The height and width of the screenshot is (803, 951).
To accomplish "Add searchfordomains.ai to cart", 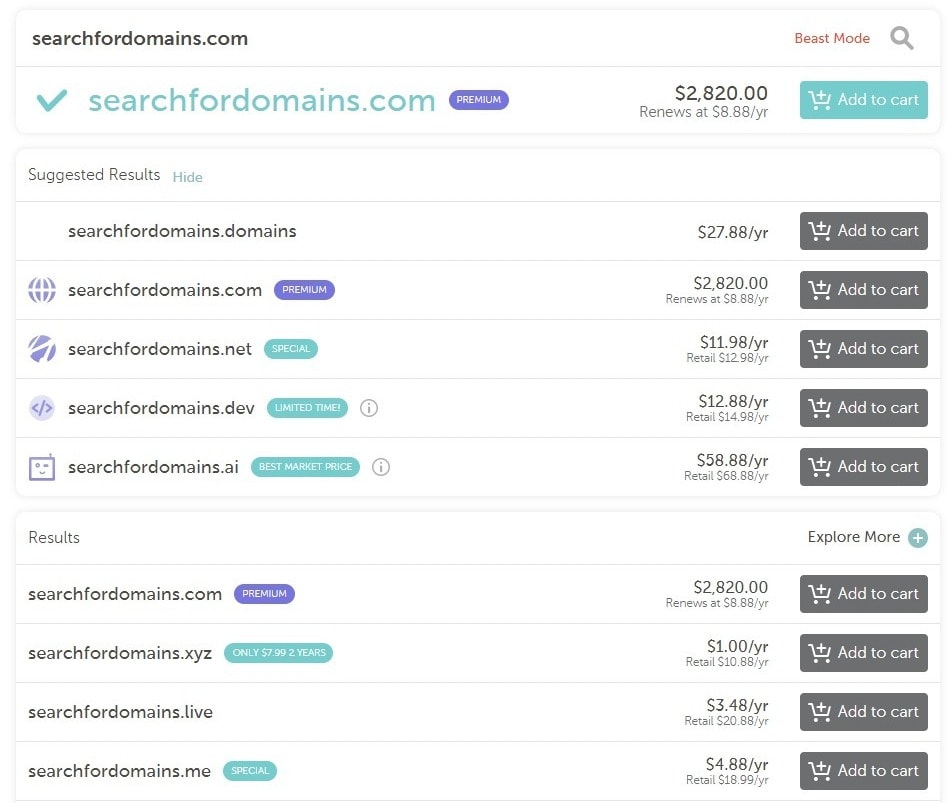I will click(864, 467).
